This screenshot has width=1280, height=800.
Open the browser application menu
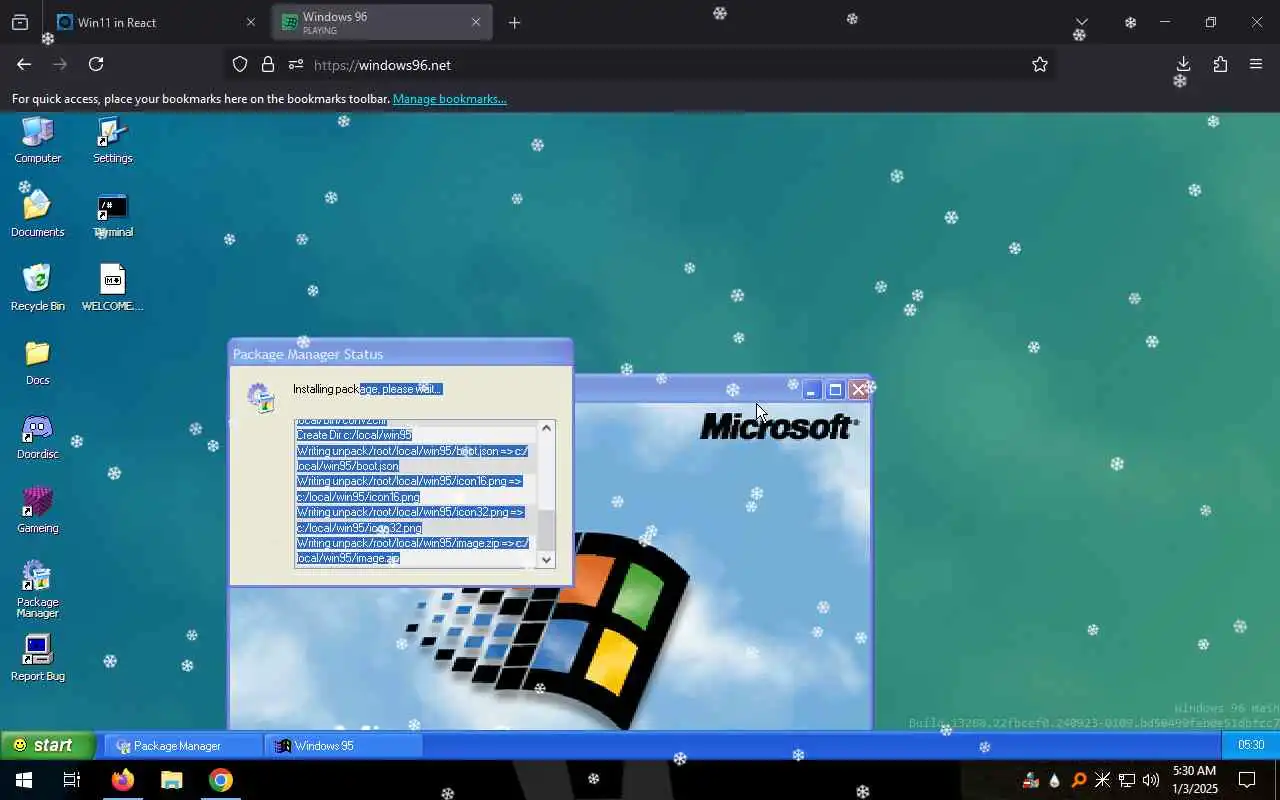point(1256,64)
